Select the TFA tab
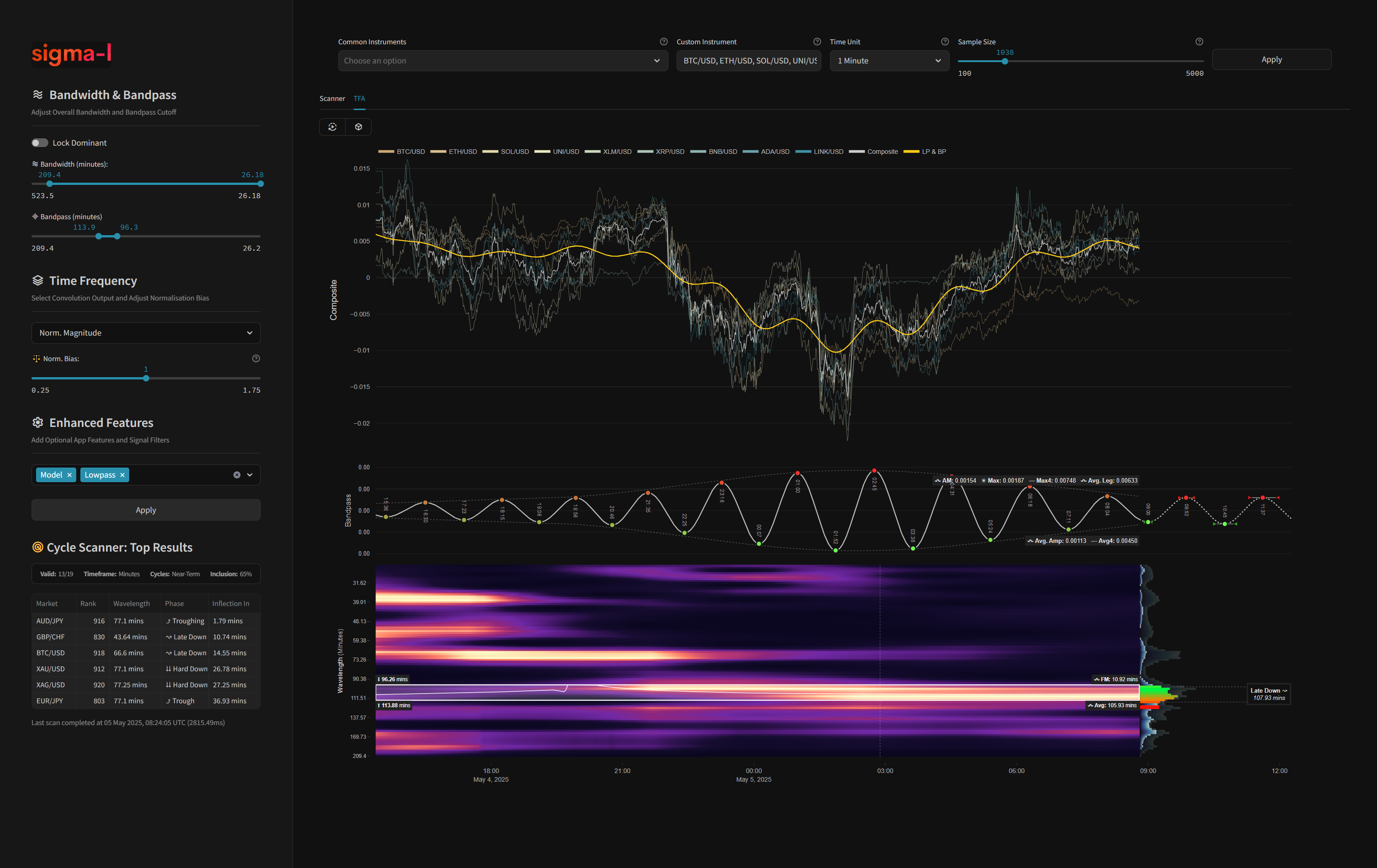The height and width of the screenshot is (868, 1377). pyautogui.click(x=359, y=98)
